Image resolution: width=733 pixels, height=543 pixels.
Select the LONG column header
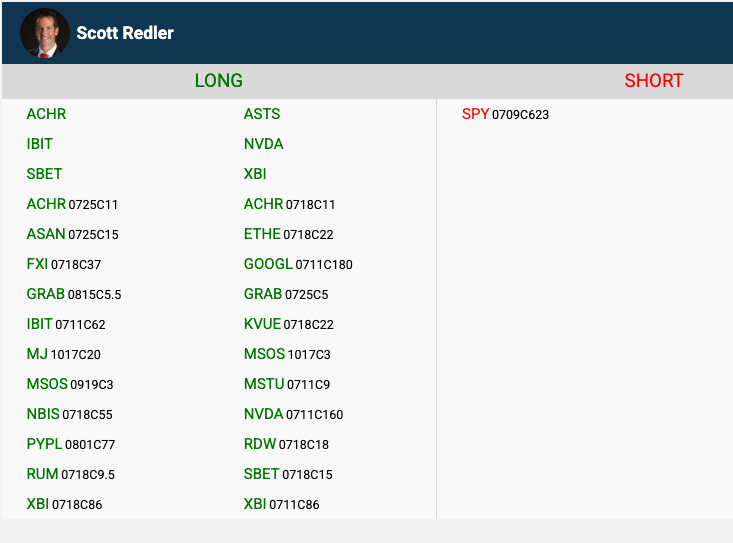tap(218, 81)
